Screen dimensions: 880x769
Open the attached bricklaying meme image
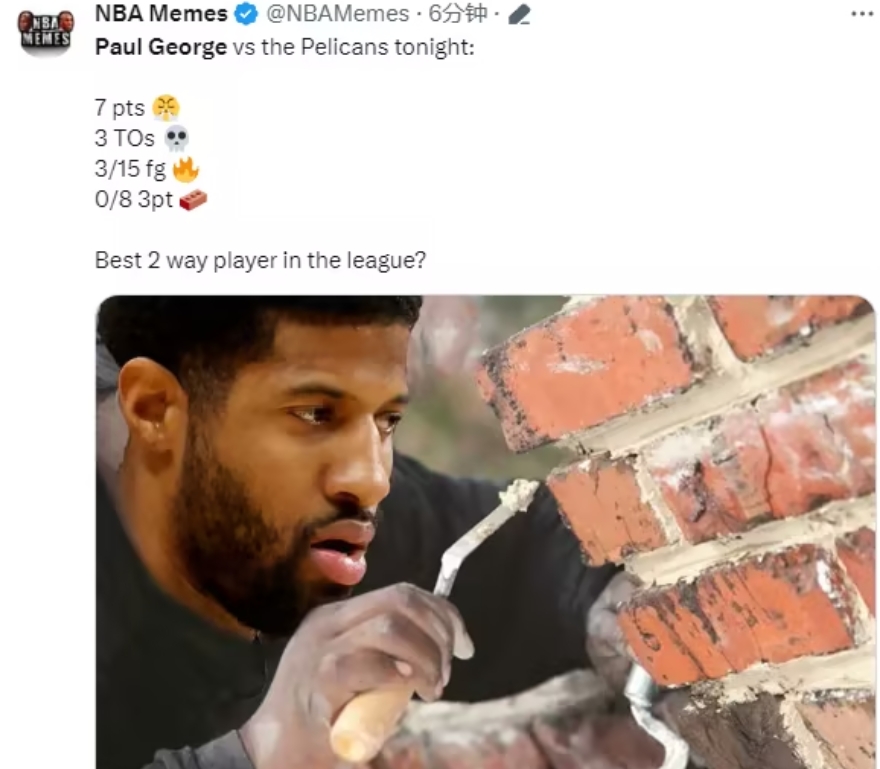click(x=485, y=532)
